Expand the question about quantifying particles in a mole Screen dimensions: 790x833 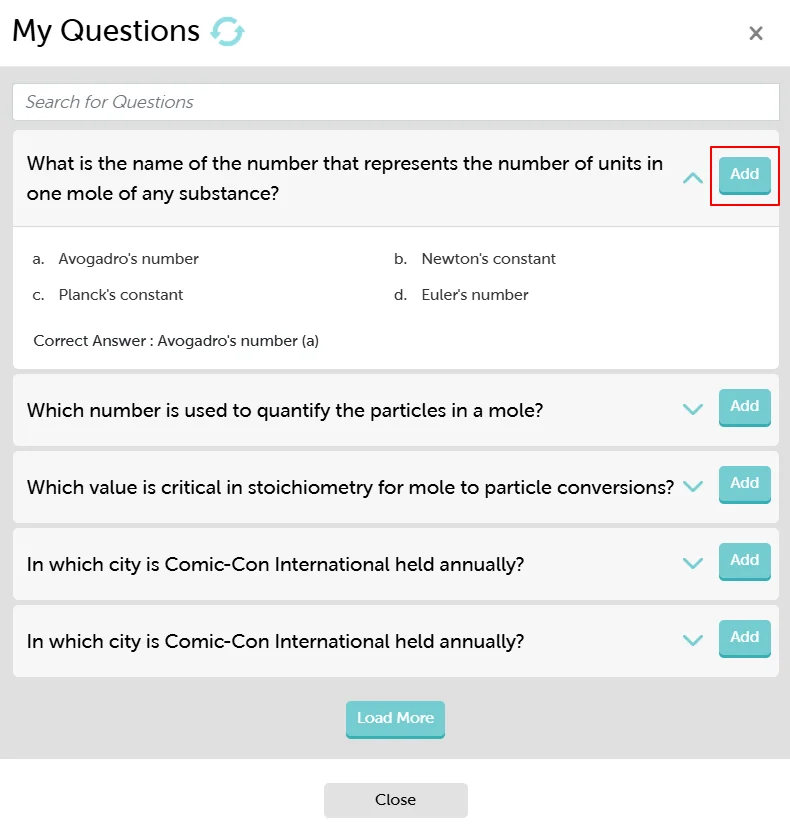(692, 409)
